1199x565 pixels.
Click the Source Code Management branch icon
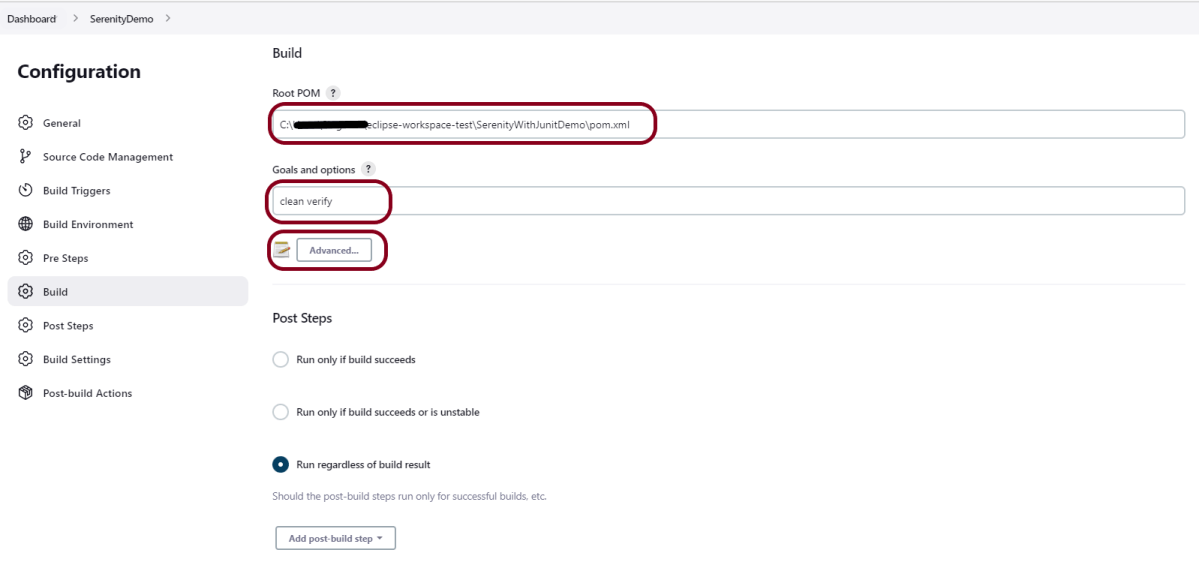pos(26,157)
